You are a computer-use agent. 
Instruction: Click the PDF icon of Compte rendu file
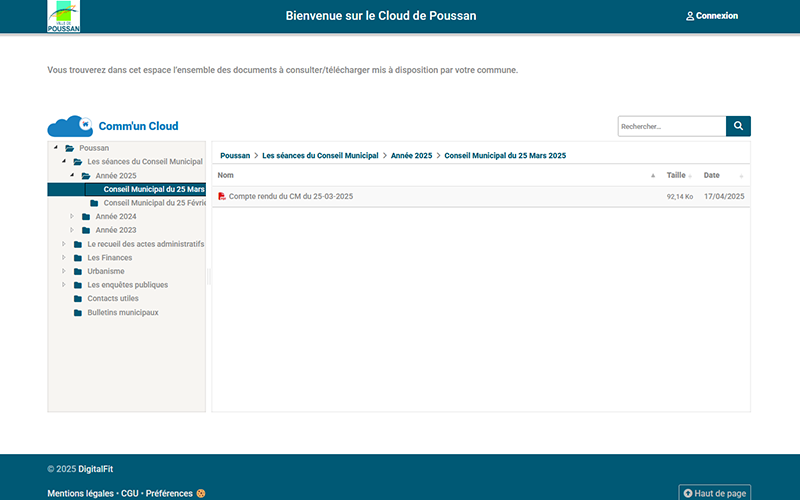click(221, 196)
